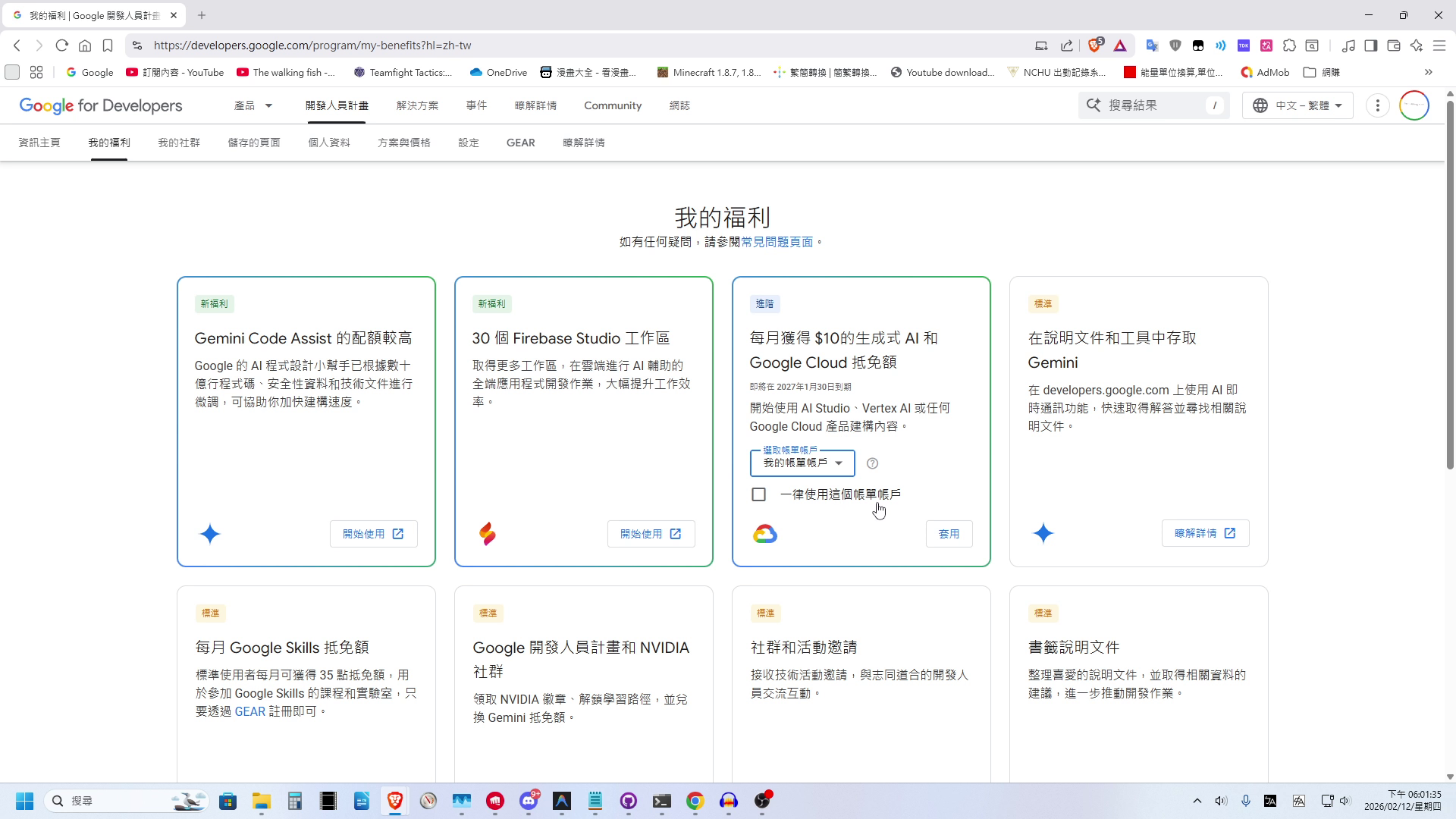Toggle the browser sidebar panel icon
The width and height of the screenshot is (1456, 819).
[1370, 45]
